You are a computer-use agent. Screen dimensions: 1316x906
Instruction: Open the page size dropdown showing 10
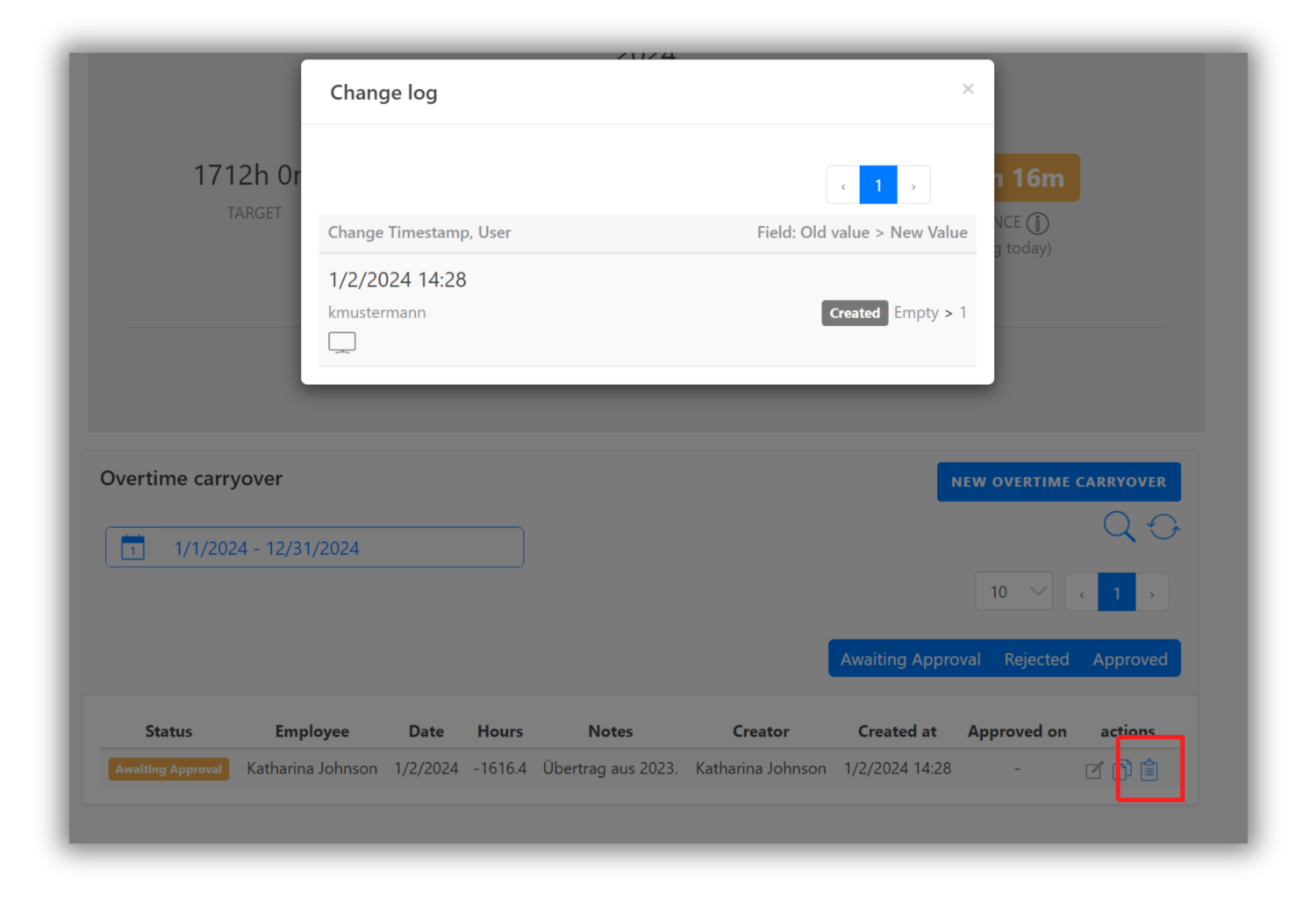1014,591
